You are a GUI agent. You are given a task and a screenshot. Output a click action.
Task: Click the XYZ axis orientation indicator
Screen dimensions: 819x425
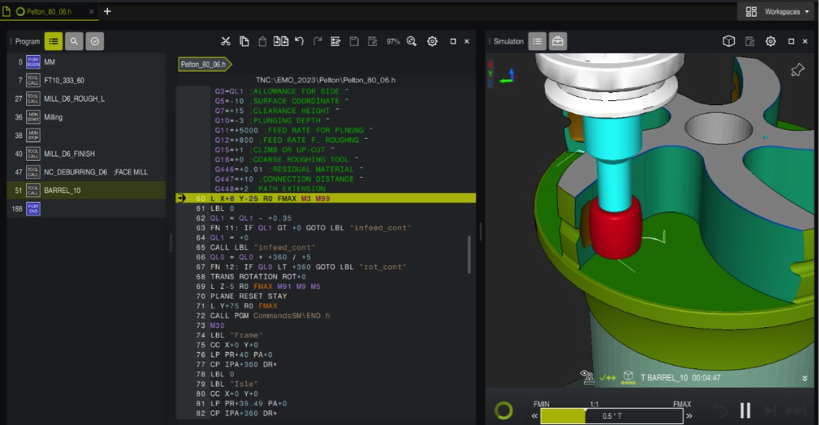501,73
